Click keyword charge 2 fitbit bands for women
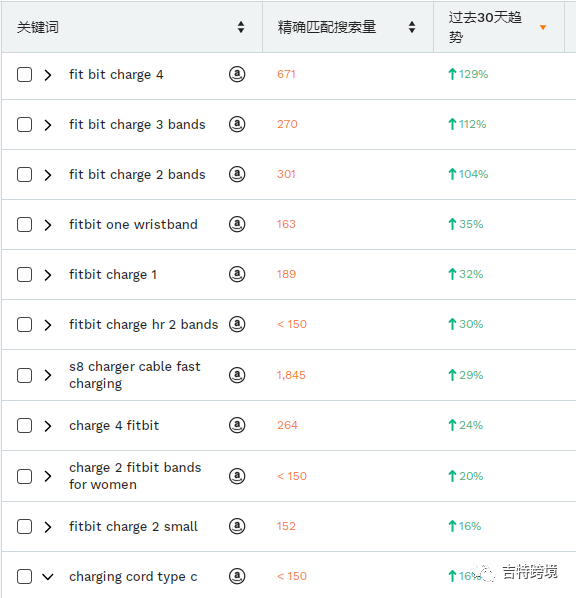Image resolution: width=576 pixels, height=598 pixels. [x=135, y=476]
